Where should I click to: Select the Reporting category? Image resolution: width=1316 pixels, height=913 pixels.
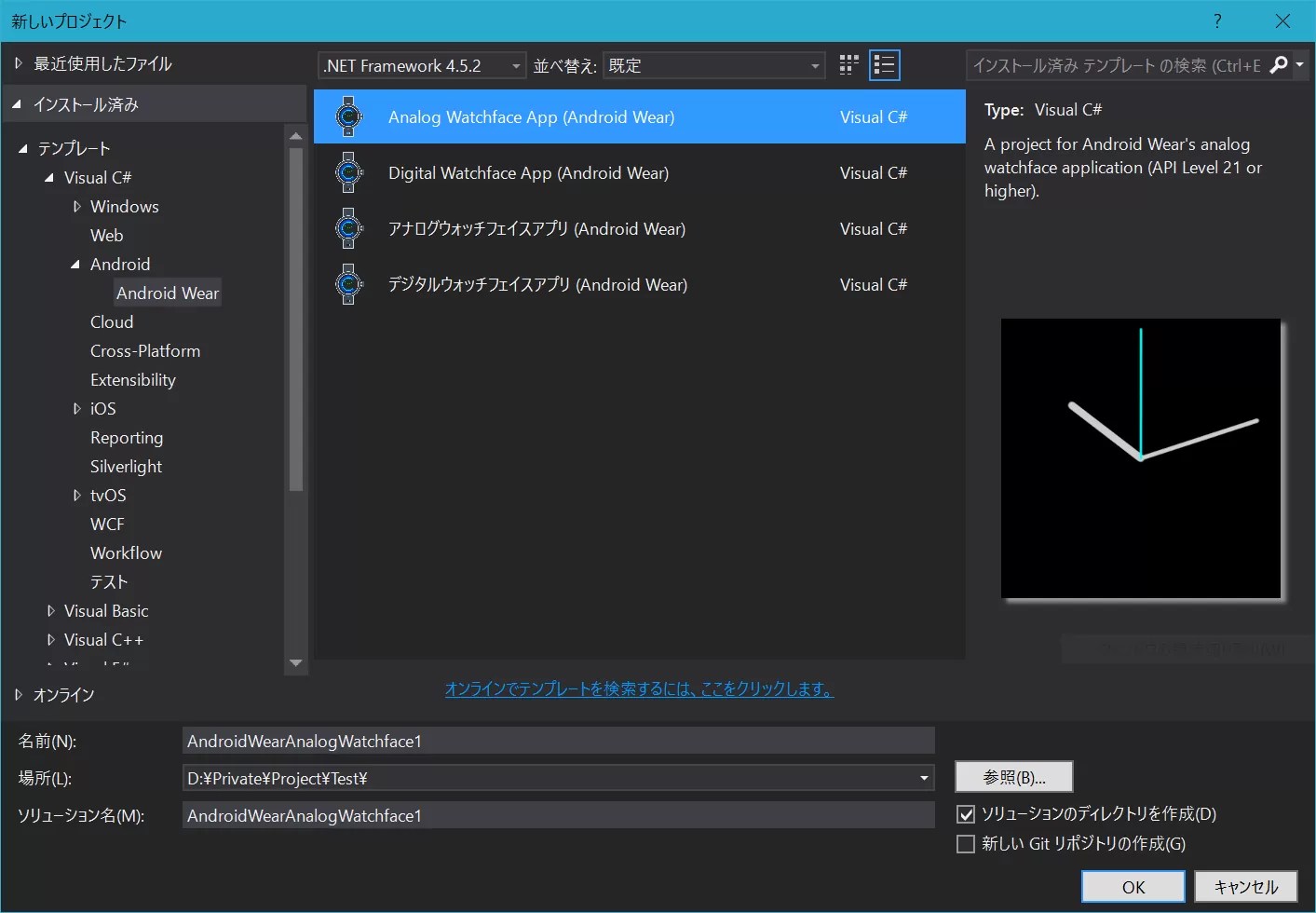[127, 437]
